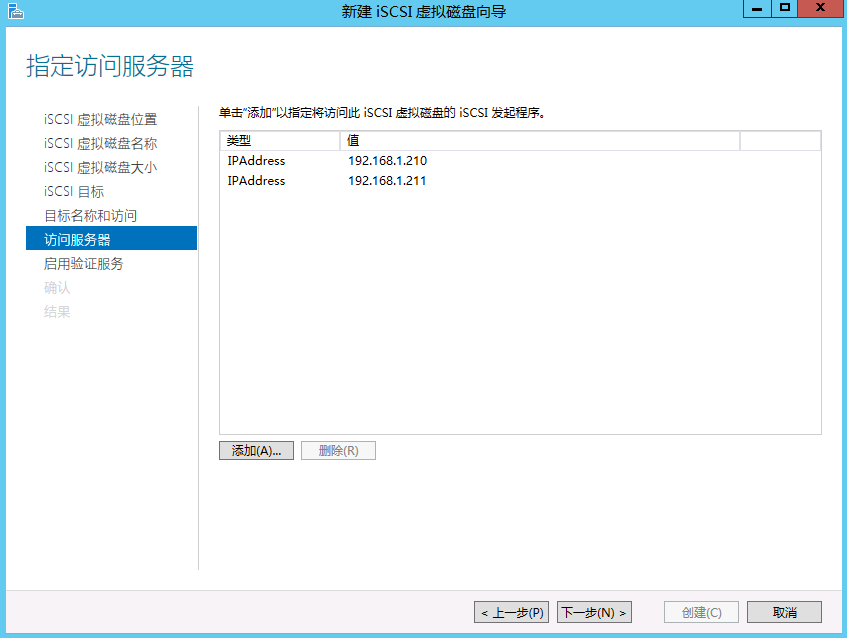The height and width of the screenshot is (638, 847).
Task: Maximize the wizard window
Action: click(x=785, y=9)
